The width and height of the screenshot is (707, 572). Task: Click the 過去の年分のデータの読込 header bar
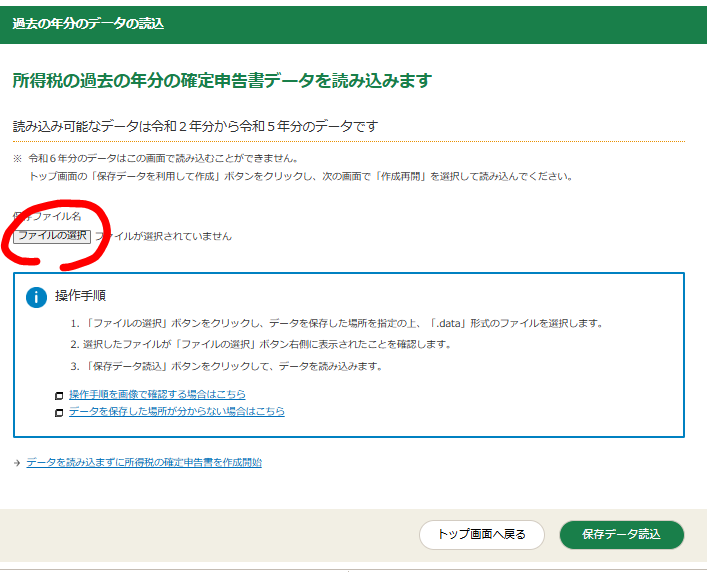pyautogui.click(x=88, y=23)
